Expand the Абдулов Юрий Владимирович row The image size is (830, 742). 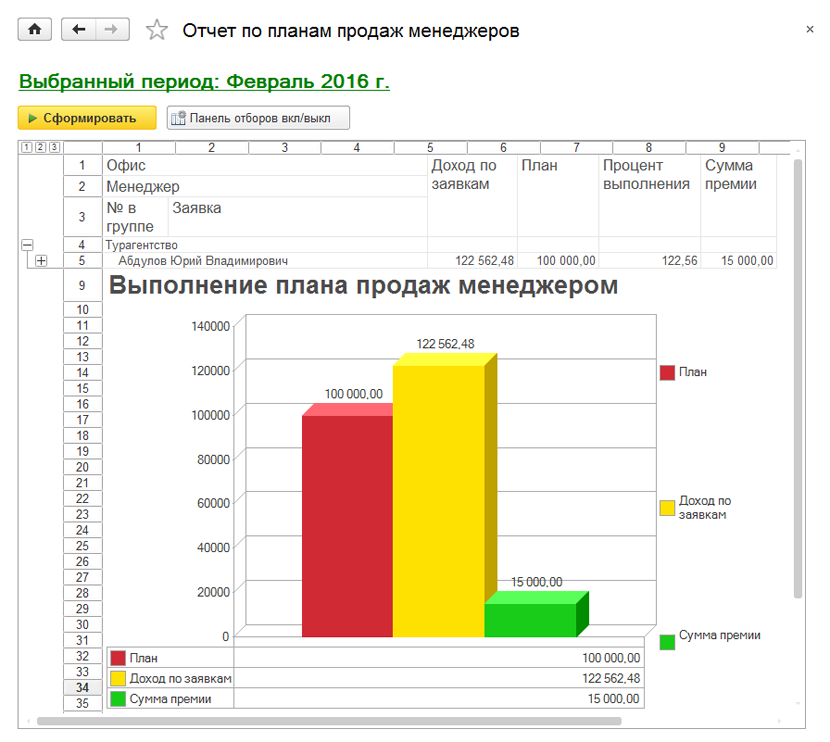point(41,261)
